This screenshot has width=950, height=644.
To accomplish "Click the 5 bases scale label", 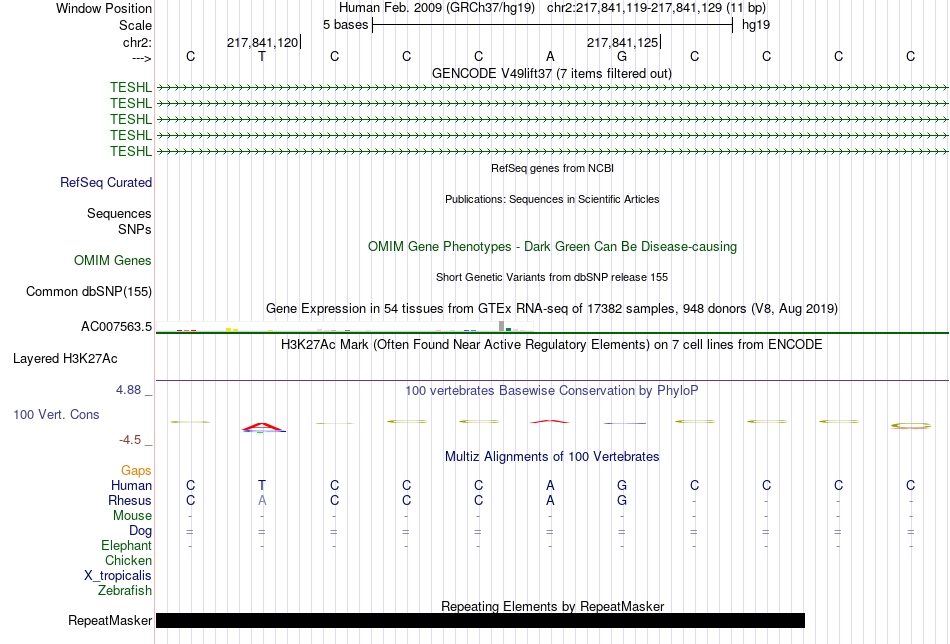I will click(345, 25).
